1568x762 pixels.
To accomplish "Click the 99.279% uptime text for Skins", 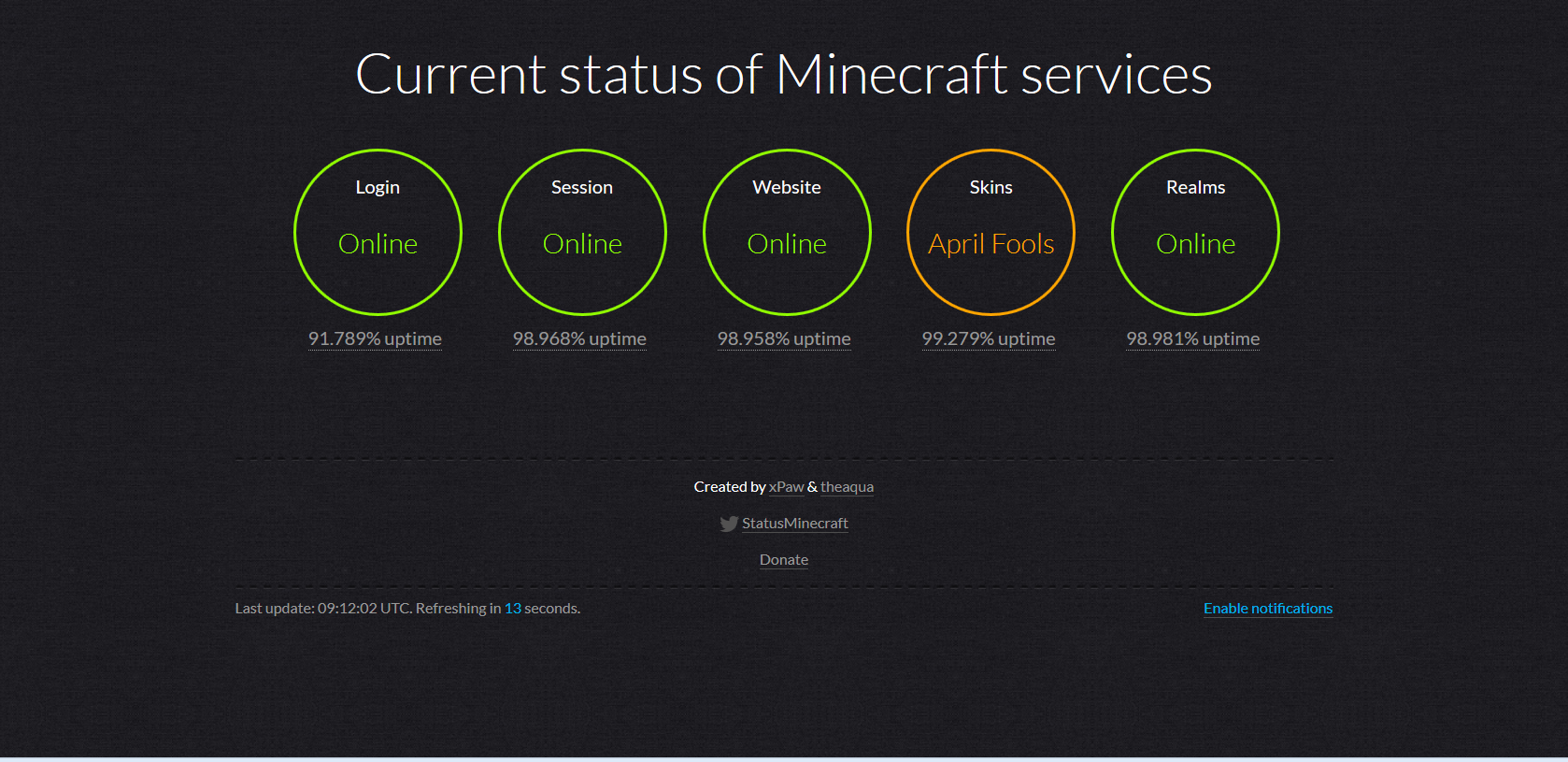I will pos(988,338).
